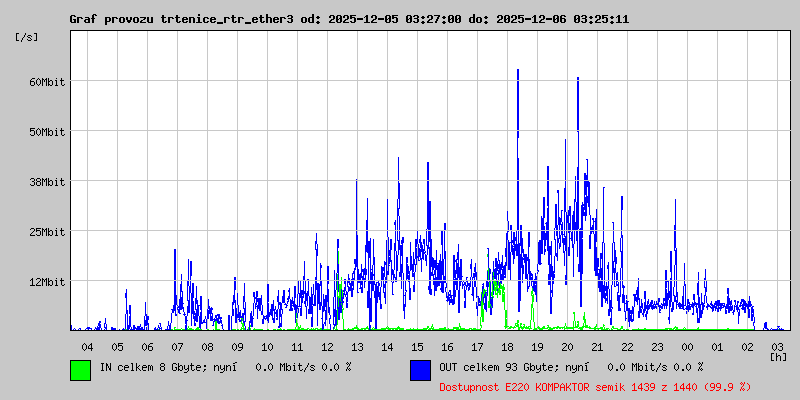800x400 pixels.
Task: Click the blue spike peak after 20h
Action: point(578,79)
